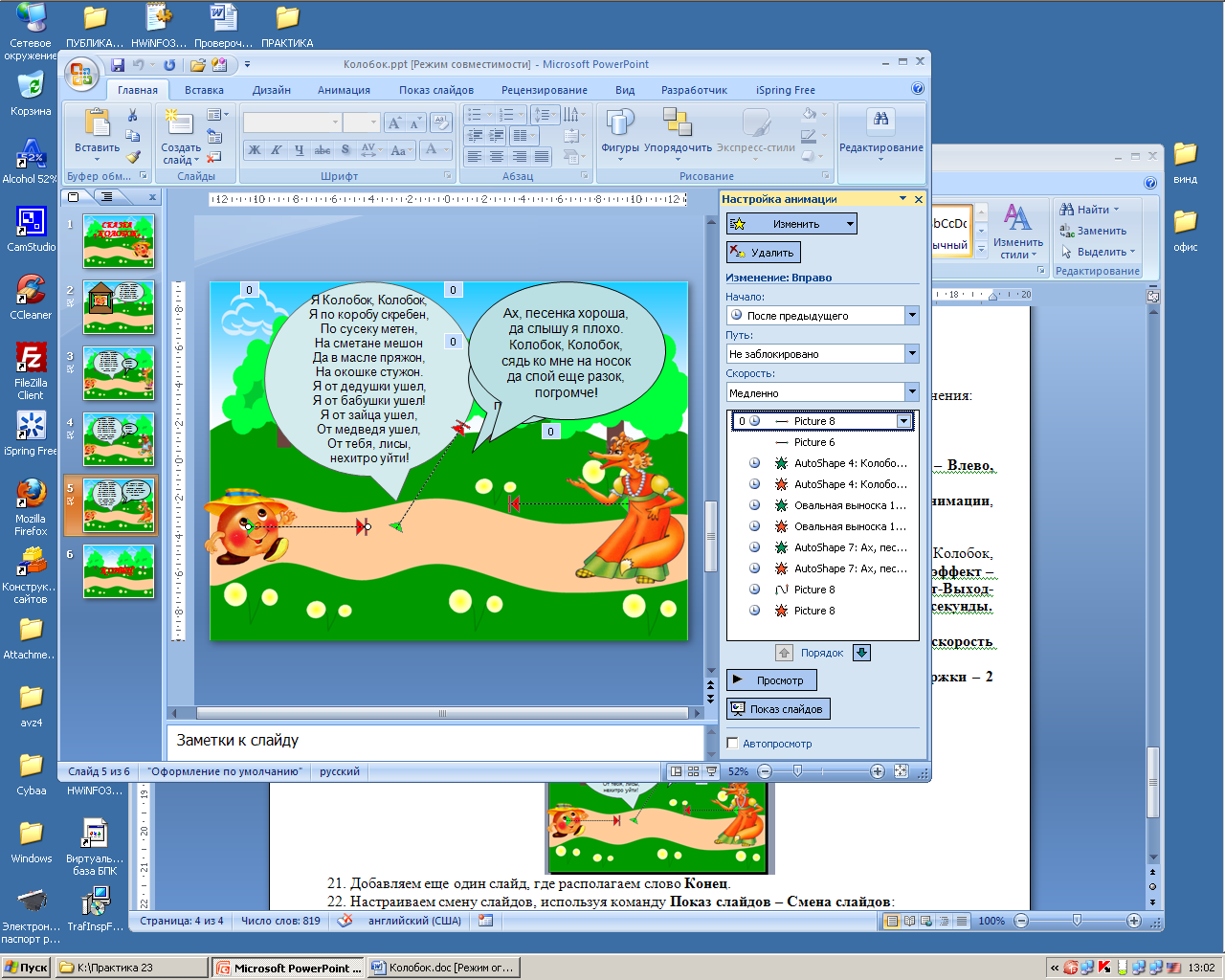Move animation up with Порядок up arrow
Image resolution: width=1225 pixels, height=980 pixels.
point(785,653)
